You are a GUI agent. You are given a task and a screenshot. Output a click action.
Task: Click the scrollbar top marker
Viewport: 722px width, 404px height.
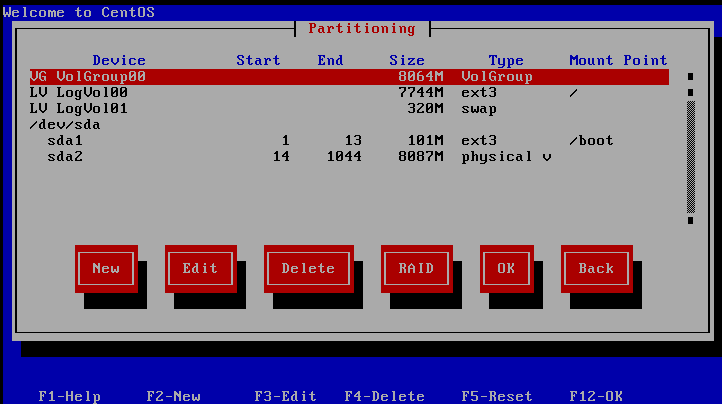(690, 76)
